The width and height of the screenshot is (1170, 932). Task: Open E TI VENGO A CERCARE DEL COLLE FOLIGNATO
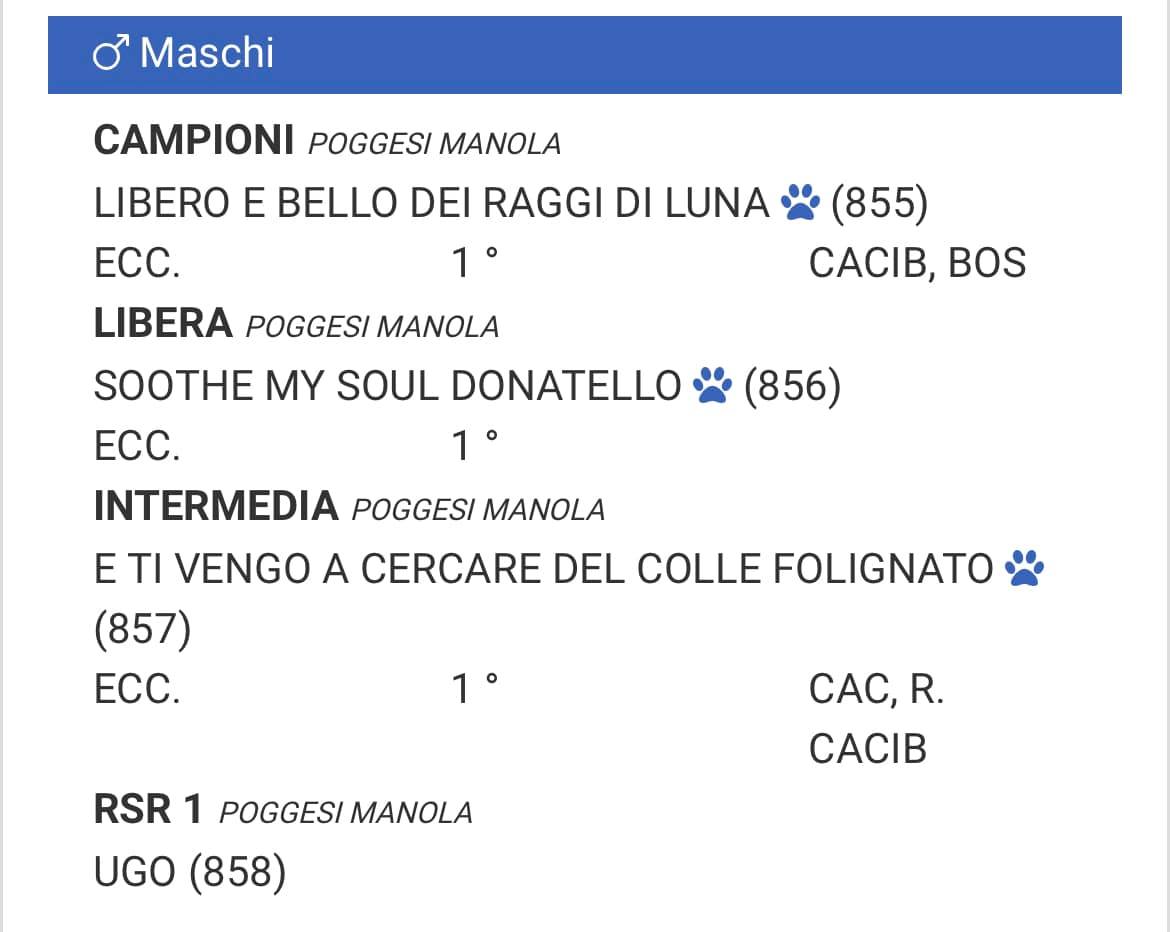click(x=543, y=569)
